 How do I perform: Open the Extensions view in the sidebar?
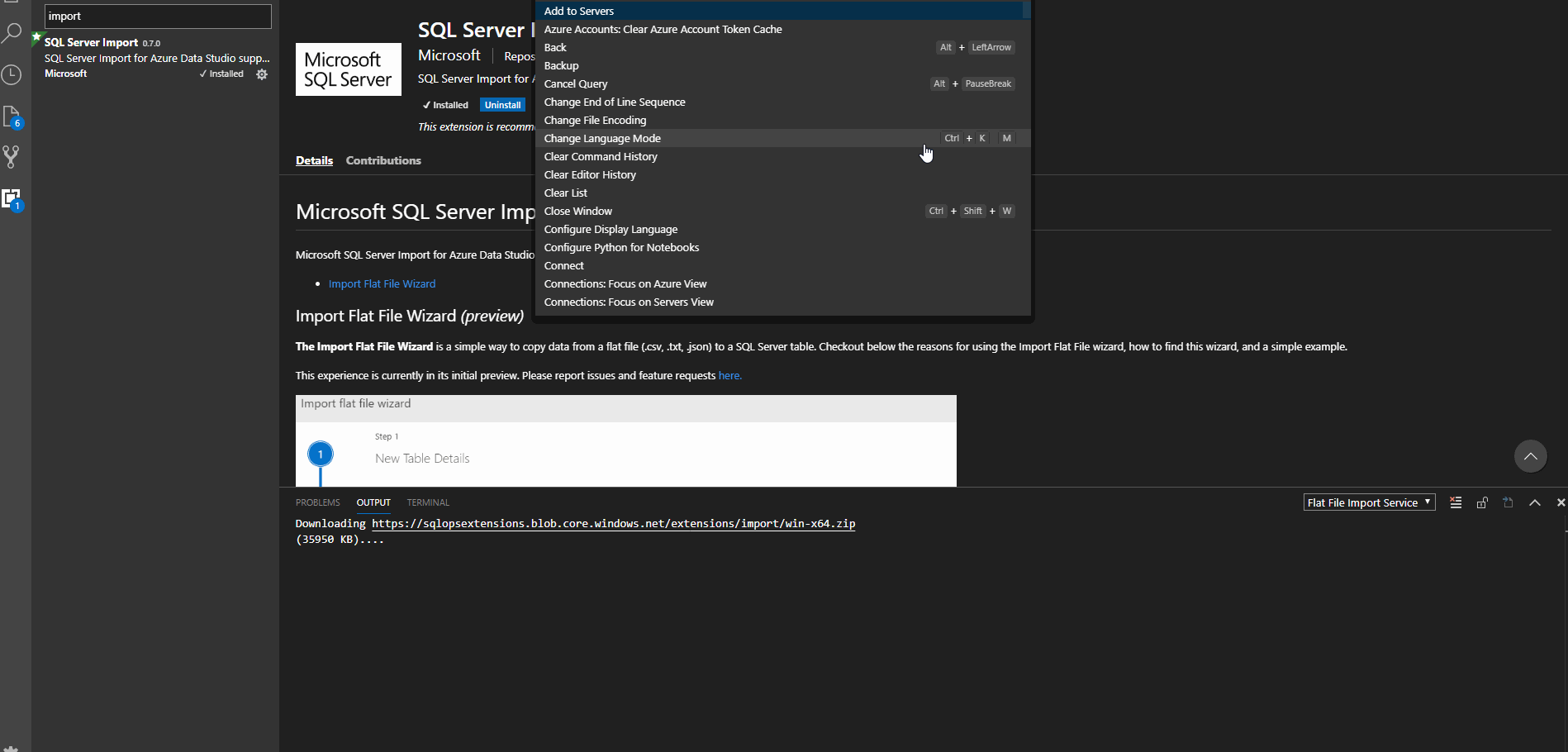click(x=12, y=198)
